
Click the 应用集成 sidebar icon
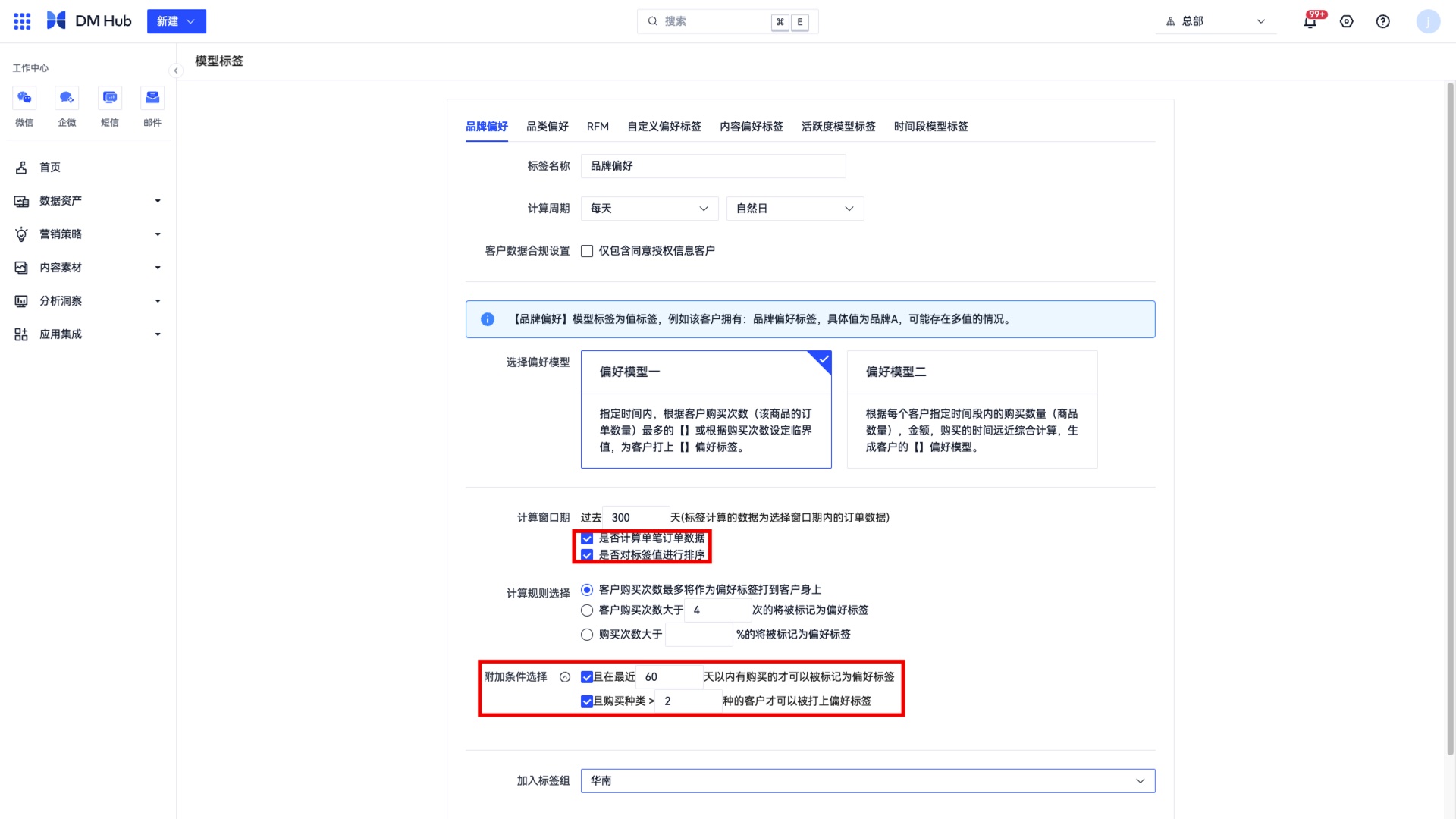[x=21, y=334]
